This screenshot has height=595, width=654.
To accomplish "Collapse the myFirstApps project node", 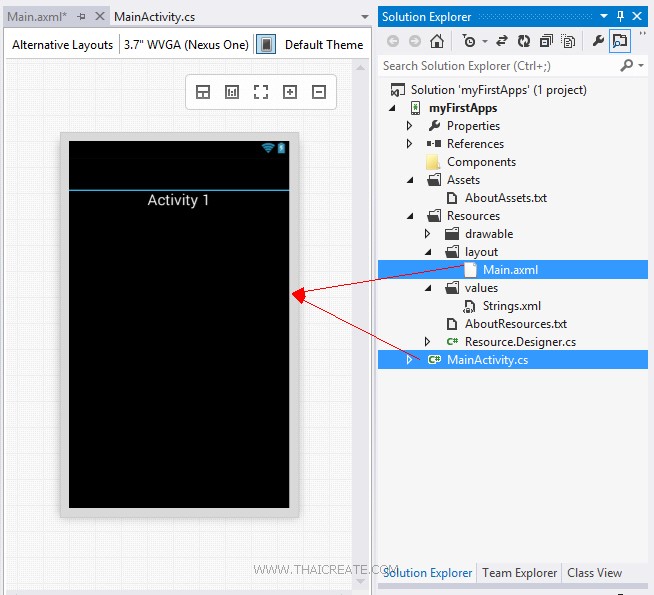I will 392,108.
